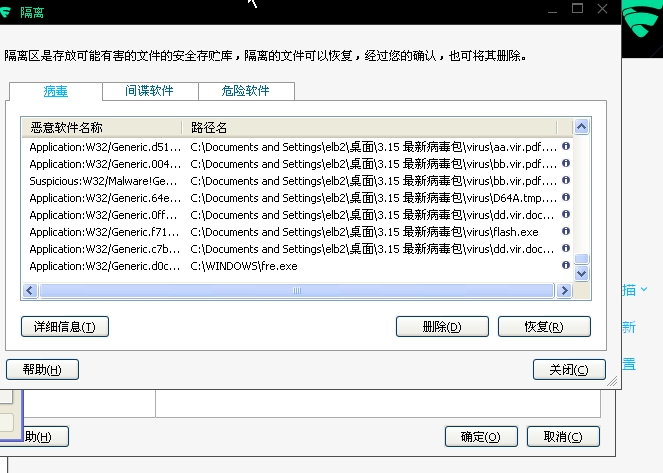
Task: Click the horizontal scrollbar right arrow
Action: tap(565, 291)
